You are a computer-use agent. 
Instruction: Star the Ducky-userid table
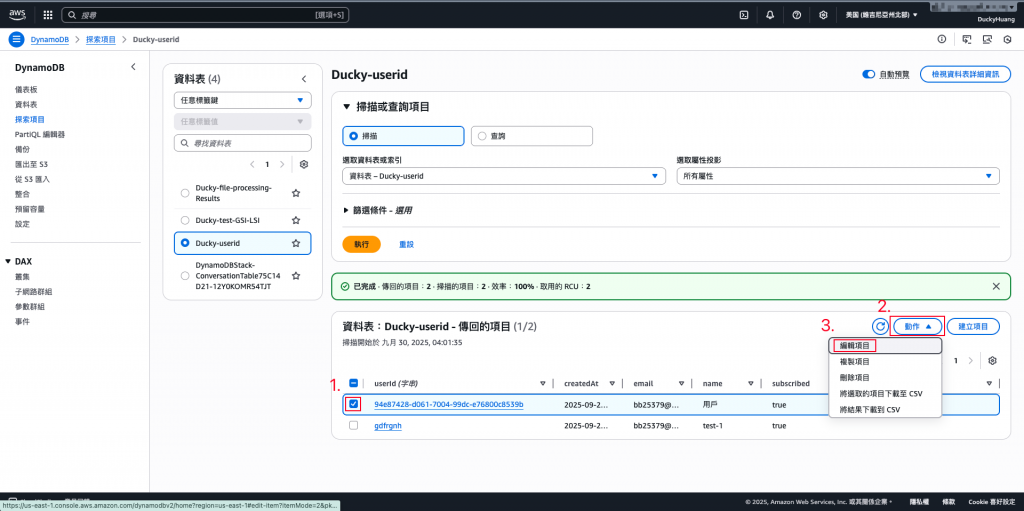click(x=296, y=243)
